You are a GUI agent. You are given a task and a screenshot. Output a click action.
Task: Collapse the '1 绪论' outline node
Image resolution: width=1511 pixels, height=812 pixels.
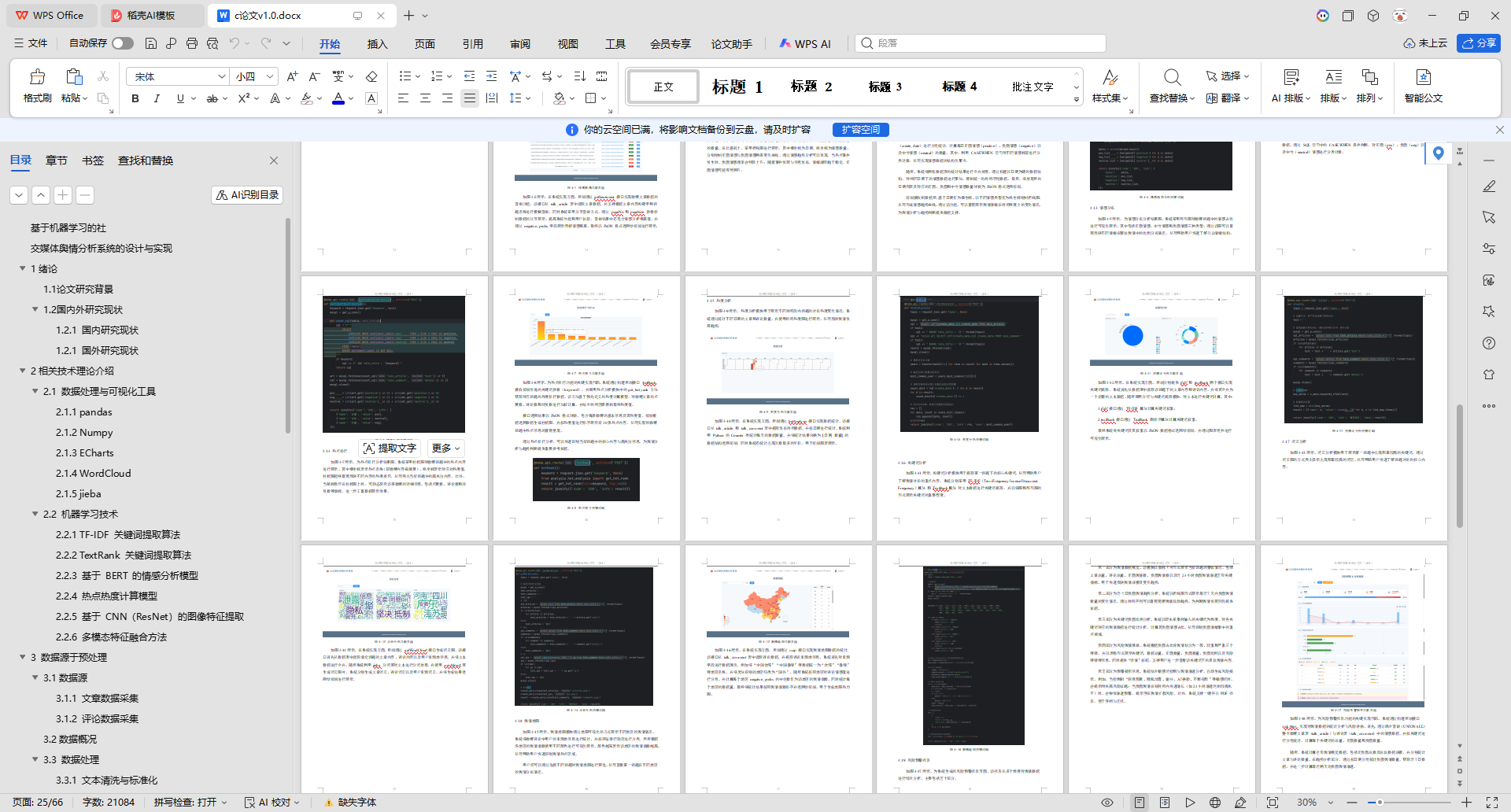click(23, 268)
